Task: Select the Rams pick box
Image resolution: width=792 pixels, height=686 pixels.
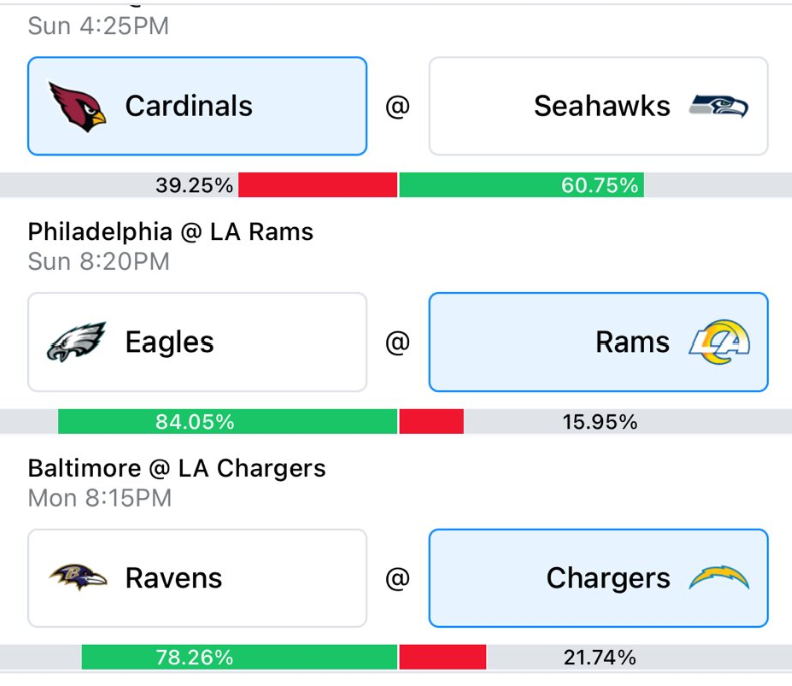Action: (x=599, y=342)
